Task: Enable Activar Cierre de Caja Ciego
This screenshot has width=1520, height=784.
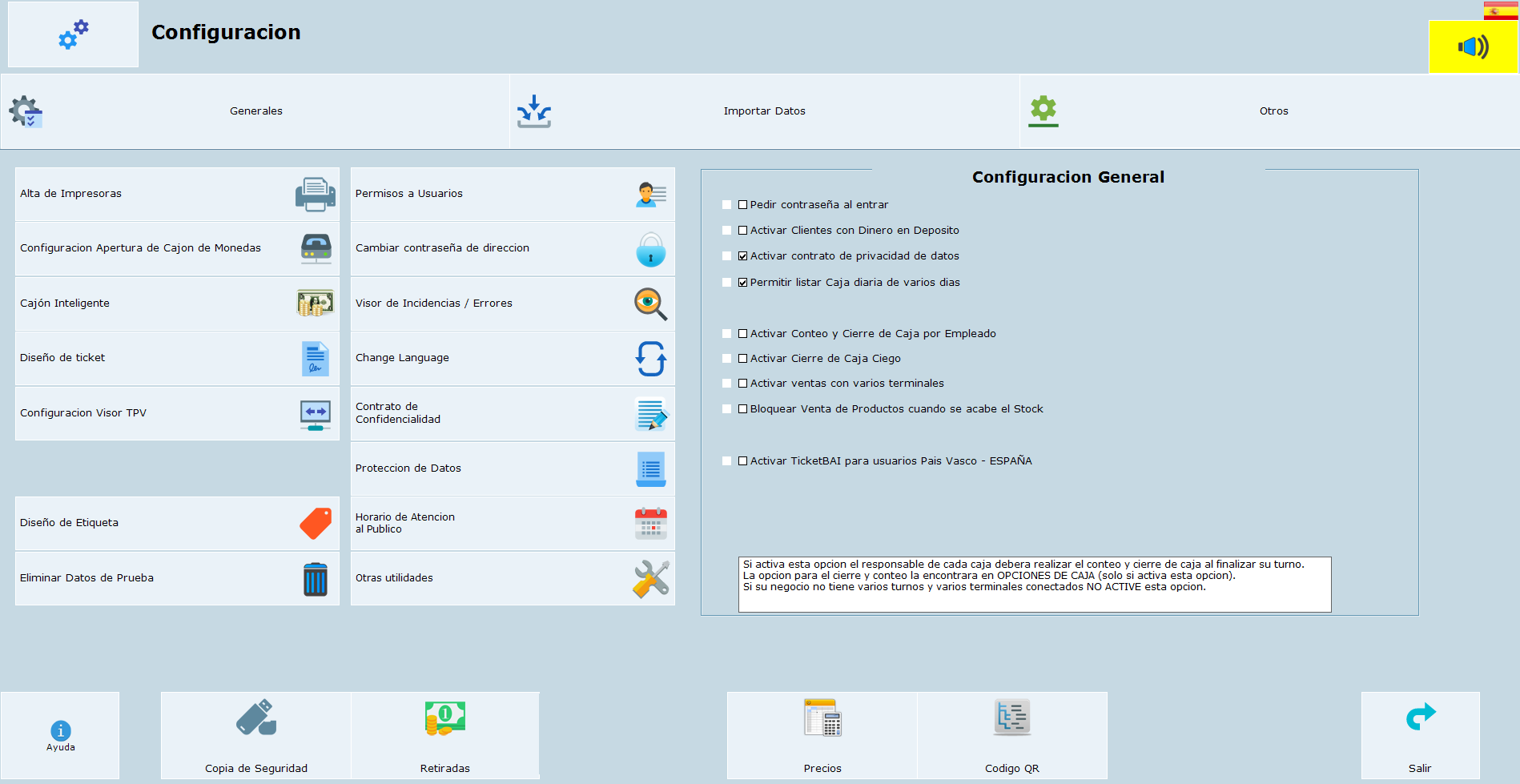Action: [743, 359]
